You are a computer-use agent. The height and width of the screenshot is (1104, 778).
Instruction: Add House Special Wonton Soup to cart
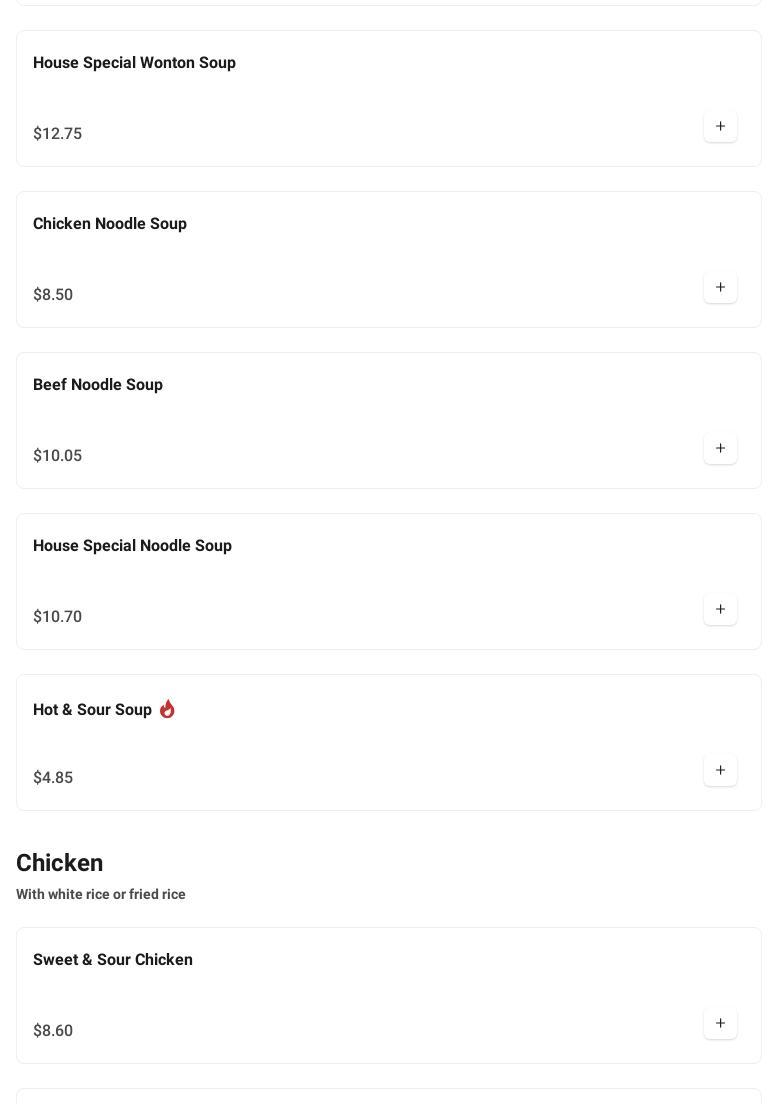point(720,127)
